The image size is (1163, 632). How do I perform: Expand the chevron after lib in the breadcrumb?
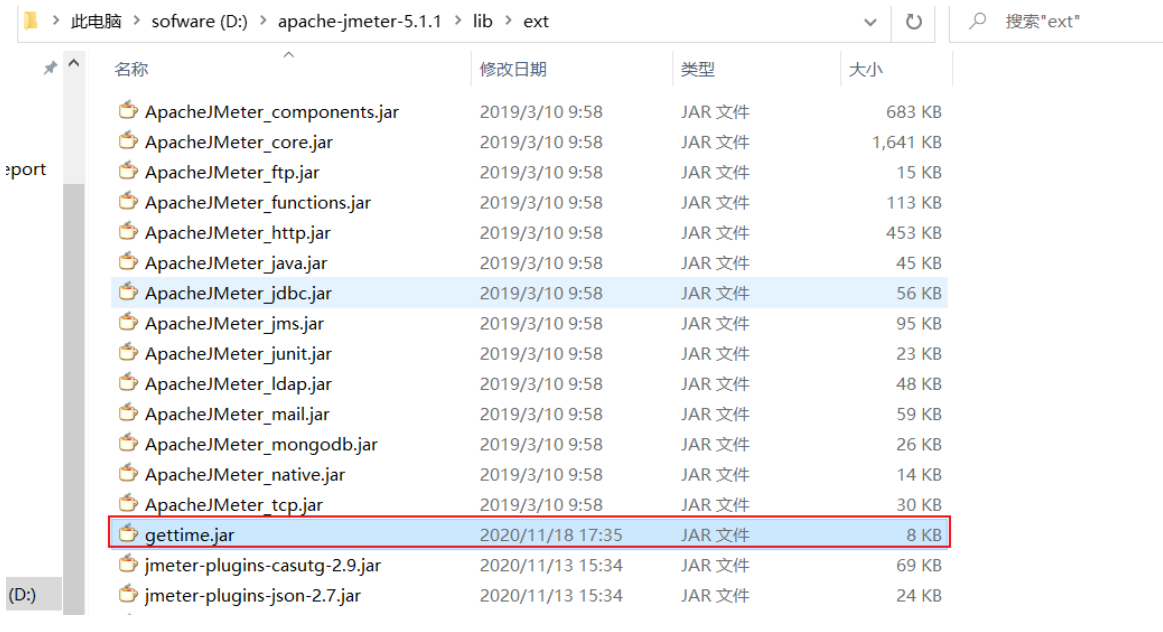508,21
